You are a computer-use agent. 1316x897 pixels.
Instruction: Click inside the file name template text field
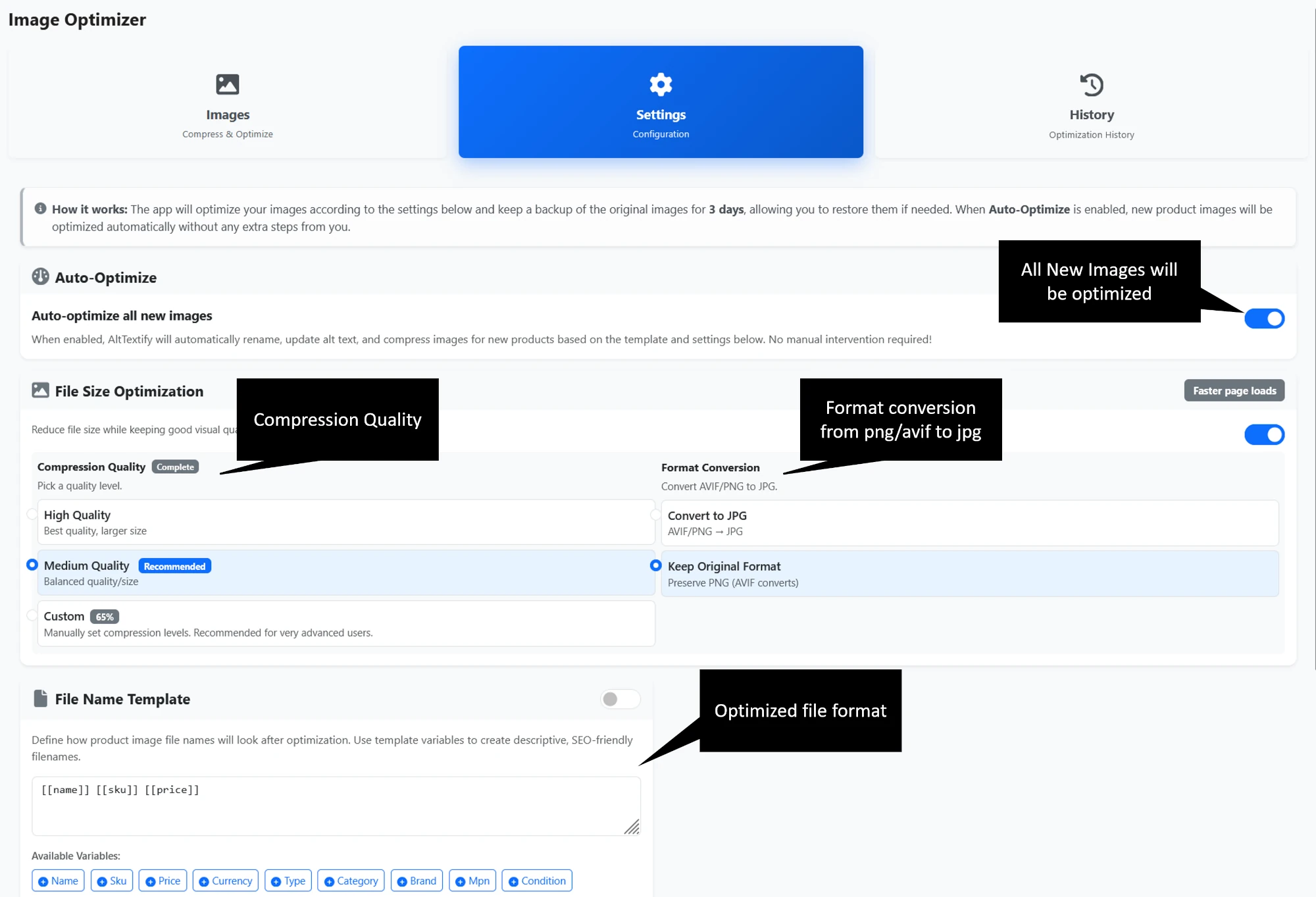[336, 804]
